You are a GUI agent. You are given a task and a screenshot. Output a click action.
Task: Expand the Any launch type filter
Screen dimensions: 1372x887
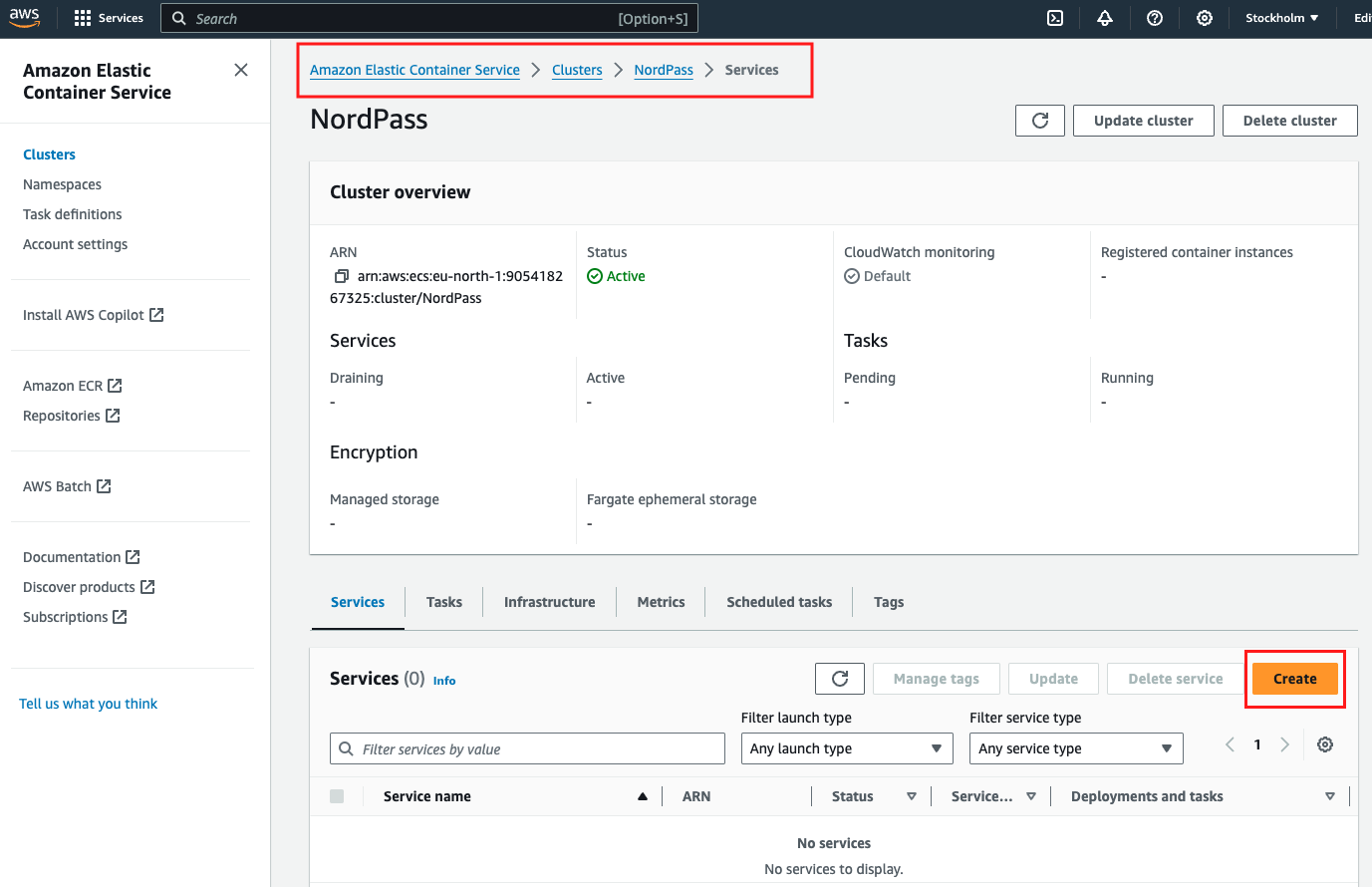coord(847,748)
